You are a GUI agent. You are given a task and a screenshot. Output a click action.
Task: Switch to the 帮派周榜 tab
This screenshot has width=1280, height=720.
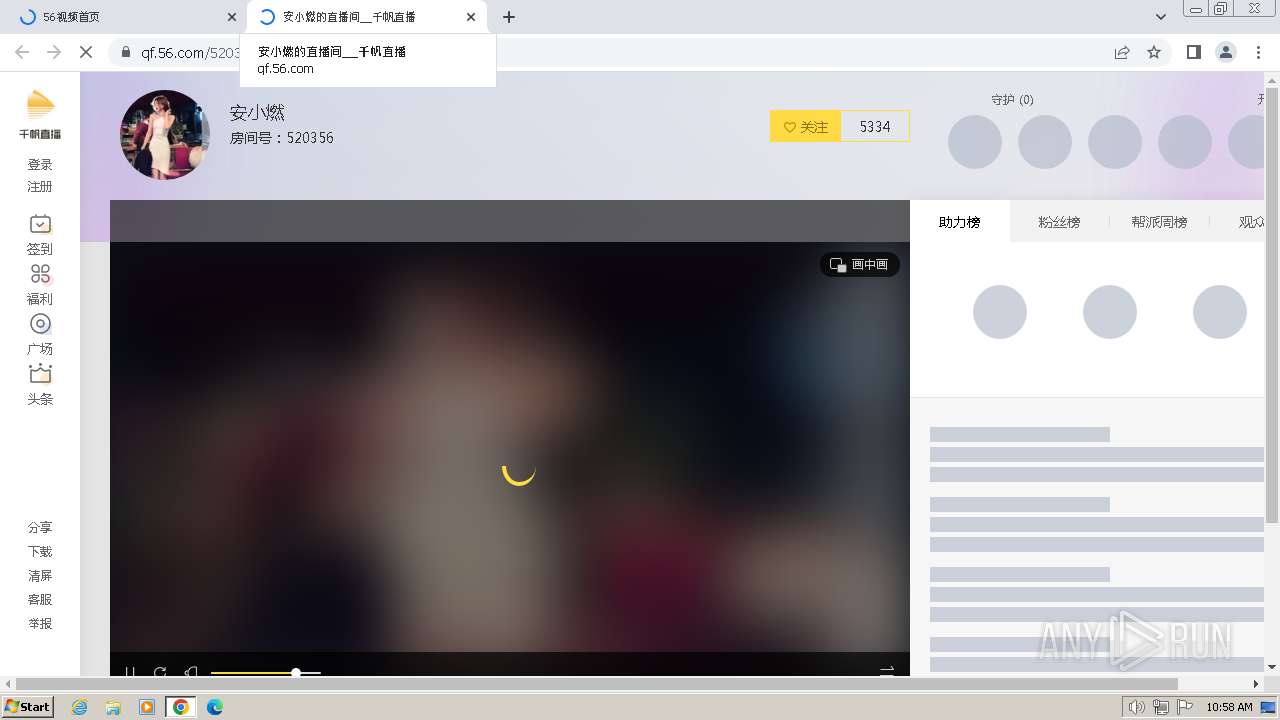tap(1159, 222)
